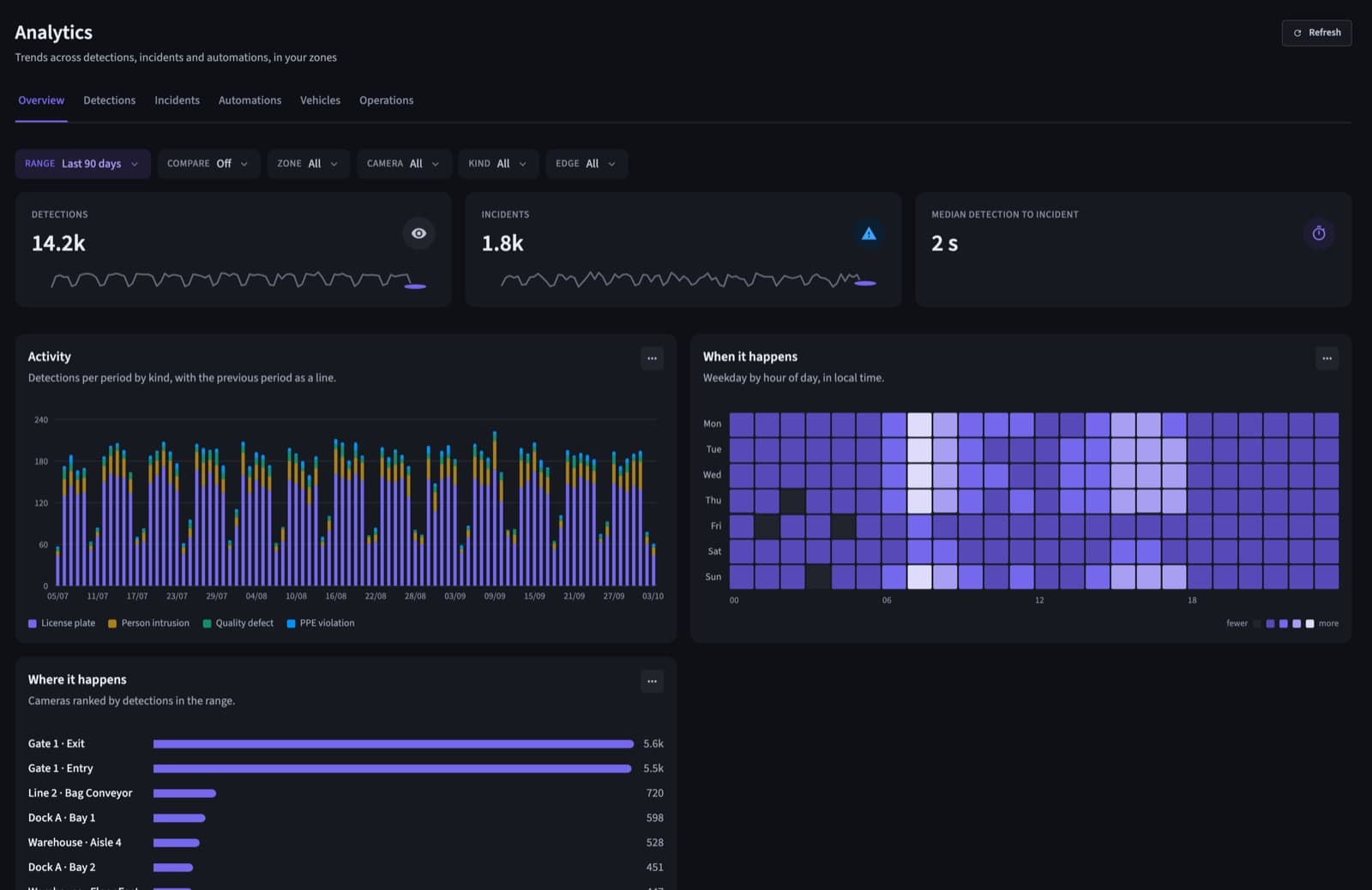The height and width of the screenshot is (890, 1372).
Task: Toggle License plate series in legend
Action: [62, 623]
